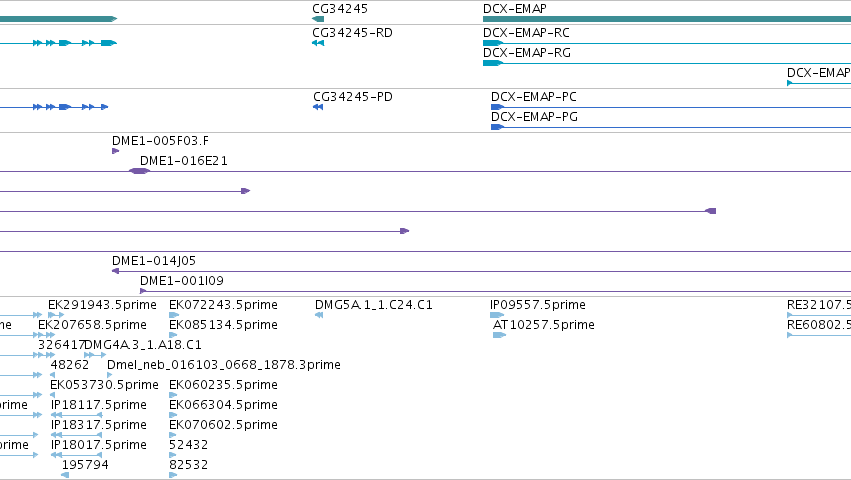851x480 pixels.
Task: Click the DMG5A.1_1.C24.C1 arrow glyph
Action: point(319,315)
